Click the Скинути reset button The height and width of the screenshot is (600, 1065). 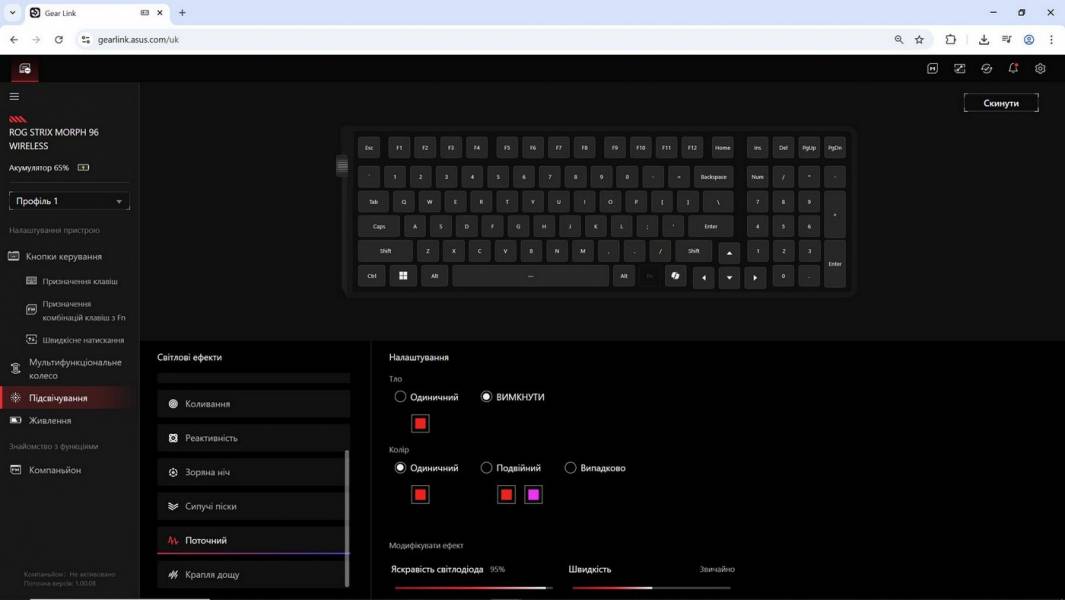pos(1001,103)
